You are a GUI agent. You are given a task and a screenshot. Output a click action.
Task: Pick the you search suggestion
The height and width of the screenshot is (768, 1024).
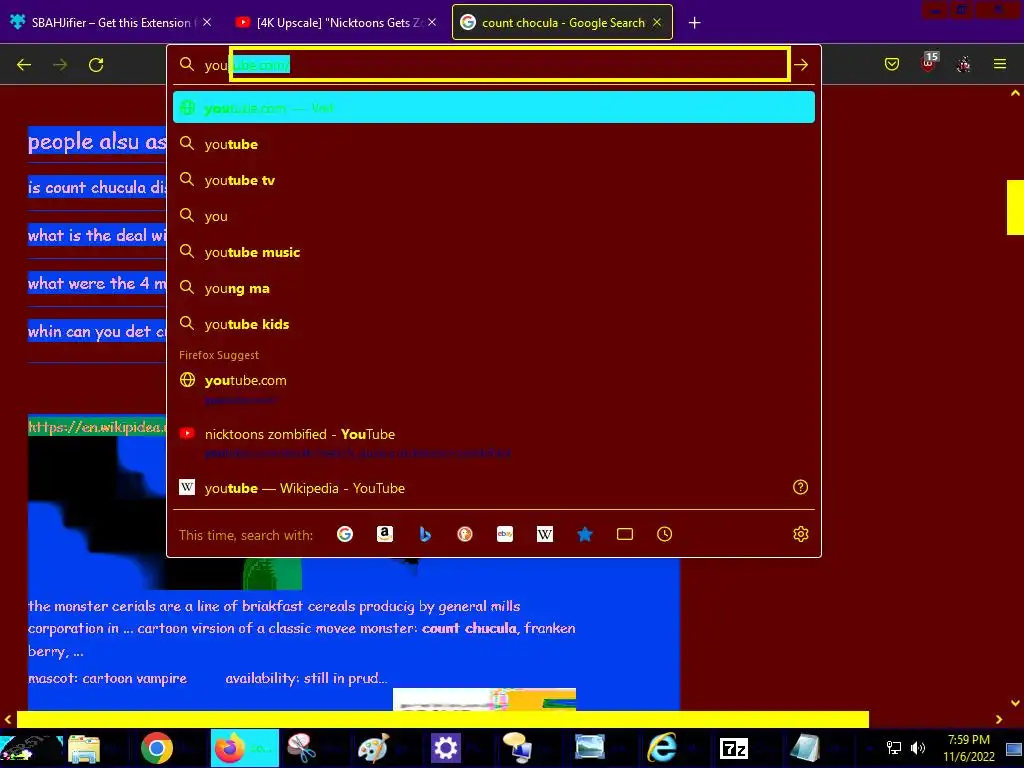(494, 216)
